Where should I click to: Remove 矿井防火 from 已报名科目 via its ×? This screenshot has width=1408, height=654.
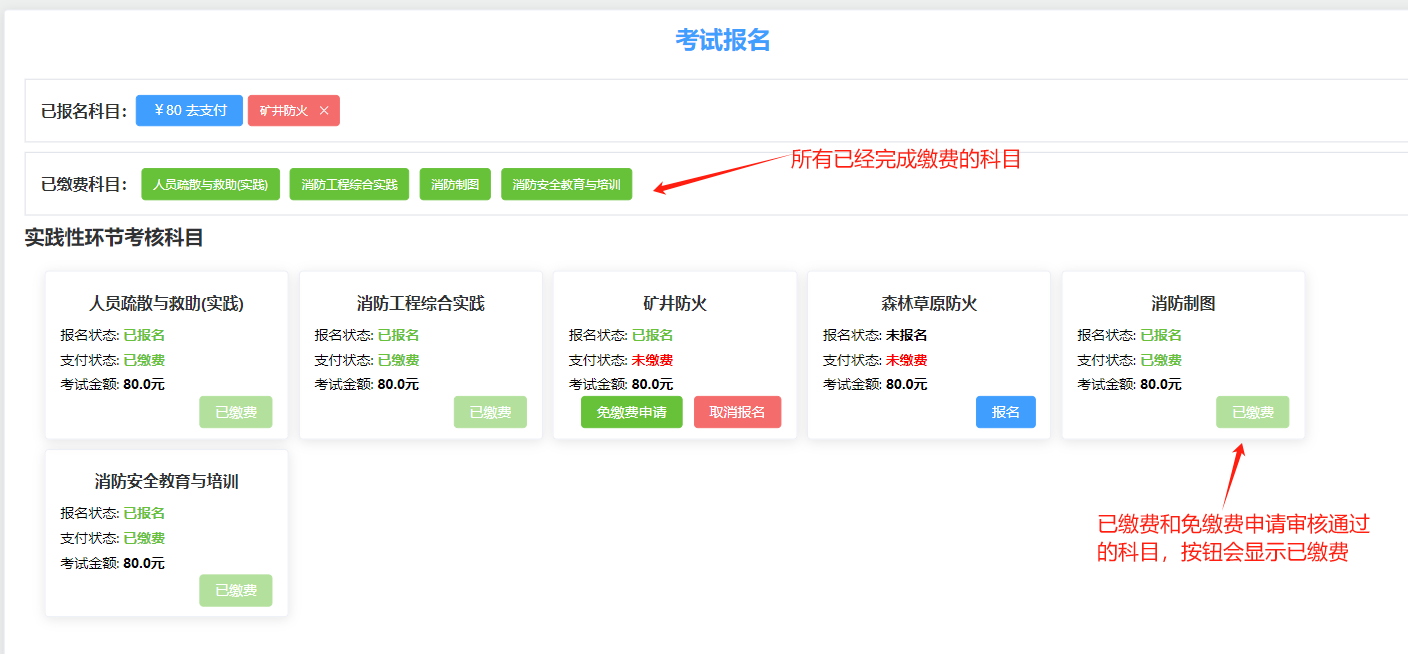coord(324,110)
